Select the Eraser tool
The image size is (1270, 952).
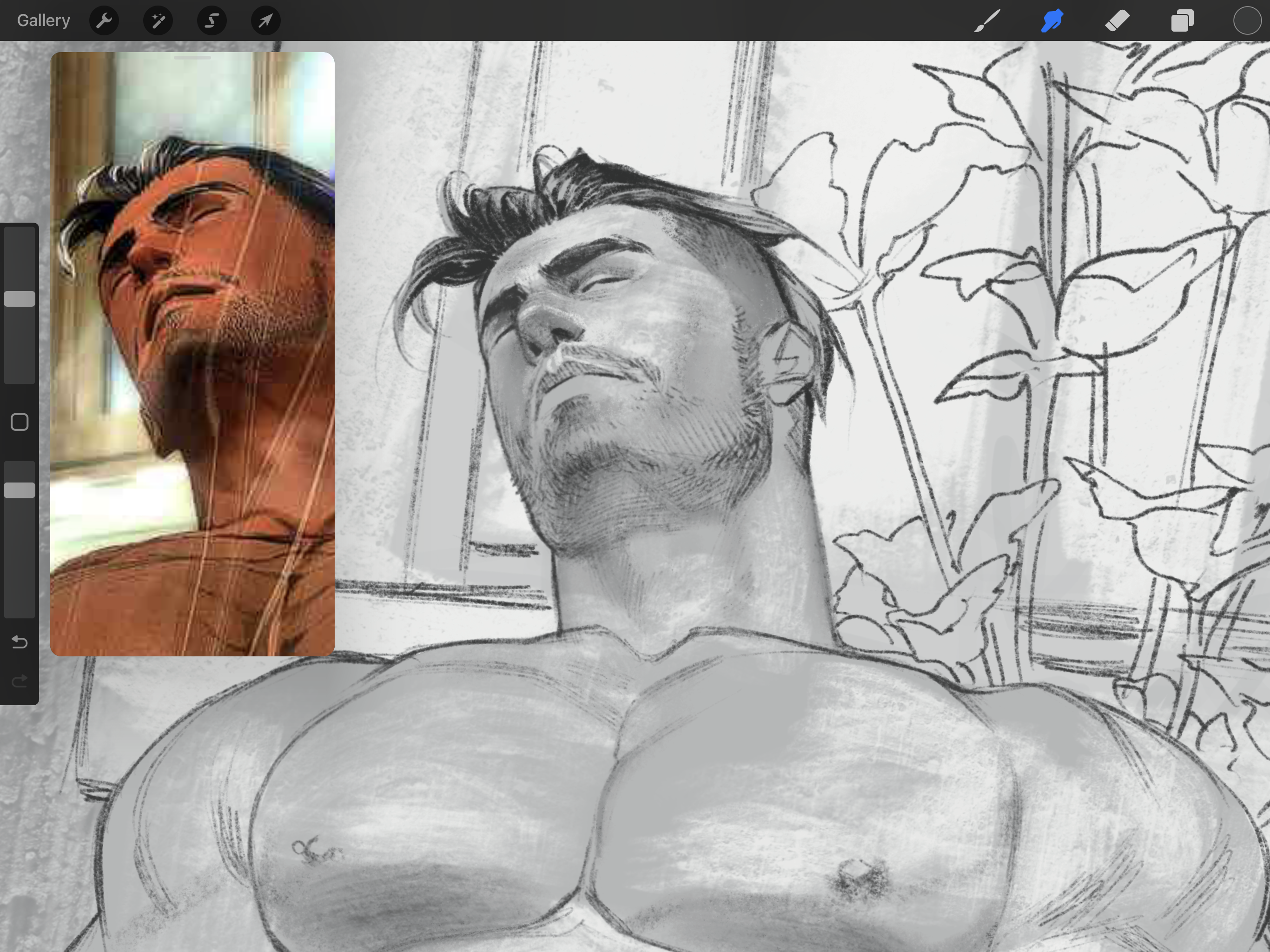[1117, 20]
